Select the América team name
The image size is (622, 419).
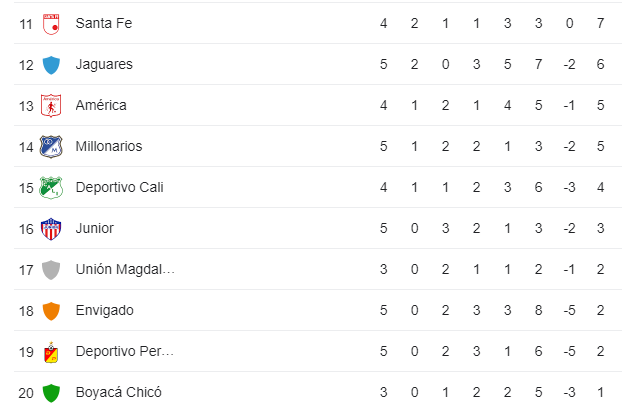coord(101,105)
